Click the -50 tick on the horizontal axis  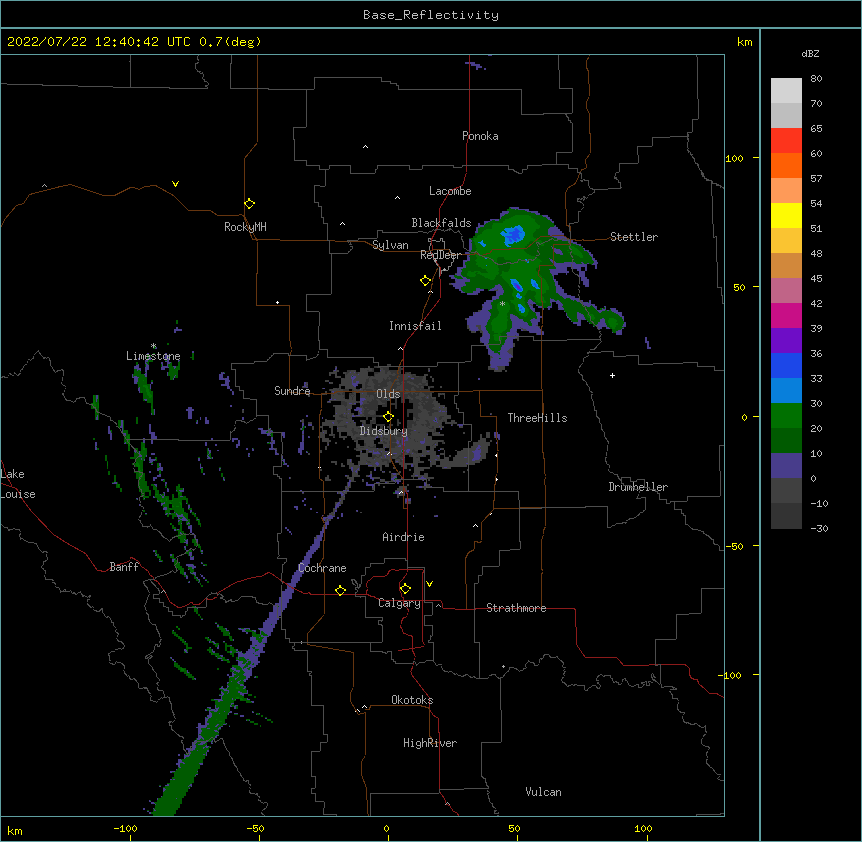(255, 828)
